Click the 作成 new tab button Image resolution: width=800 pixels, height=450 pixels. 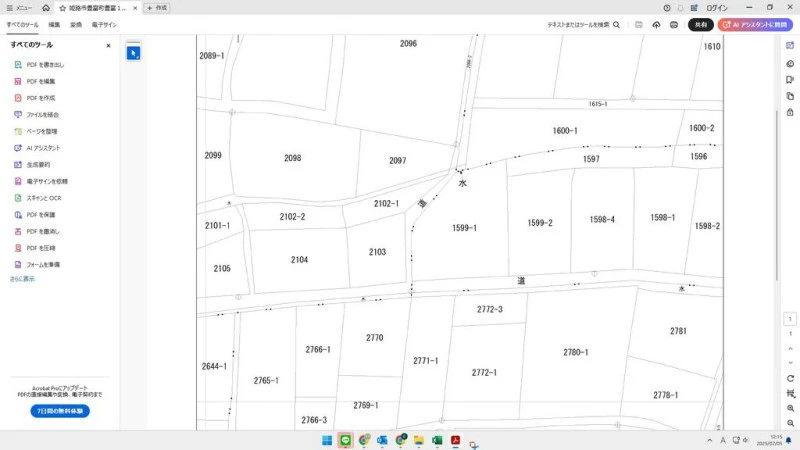pyautogui.click(x=157, y=8)
